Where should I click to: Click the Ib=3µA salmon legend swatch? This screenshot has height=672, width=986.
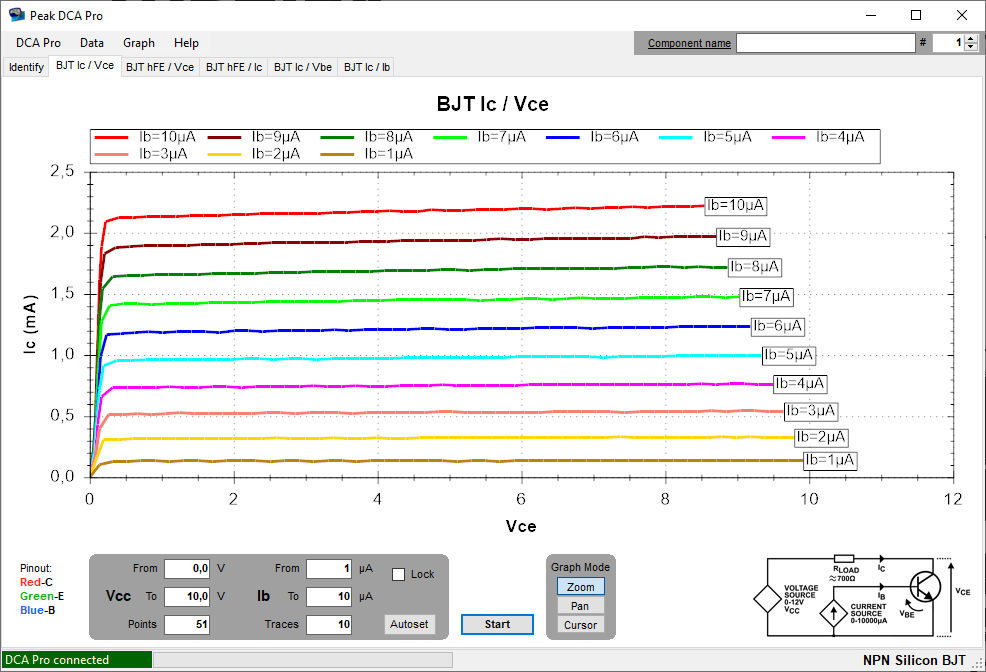pos(111,154)
